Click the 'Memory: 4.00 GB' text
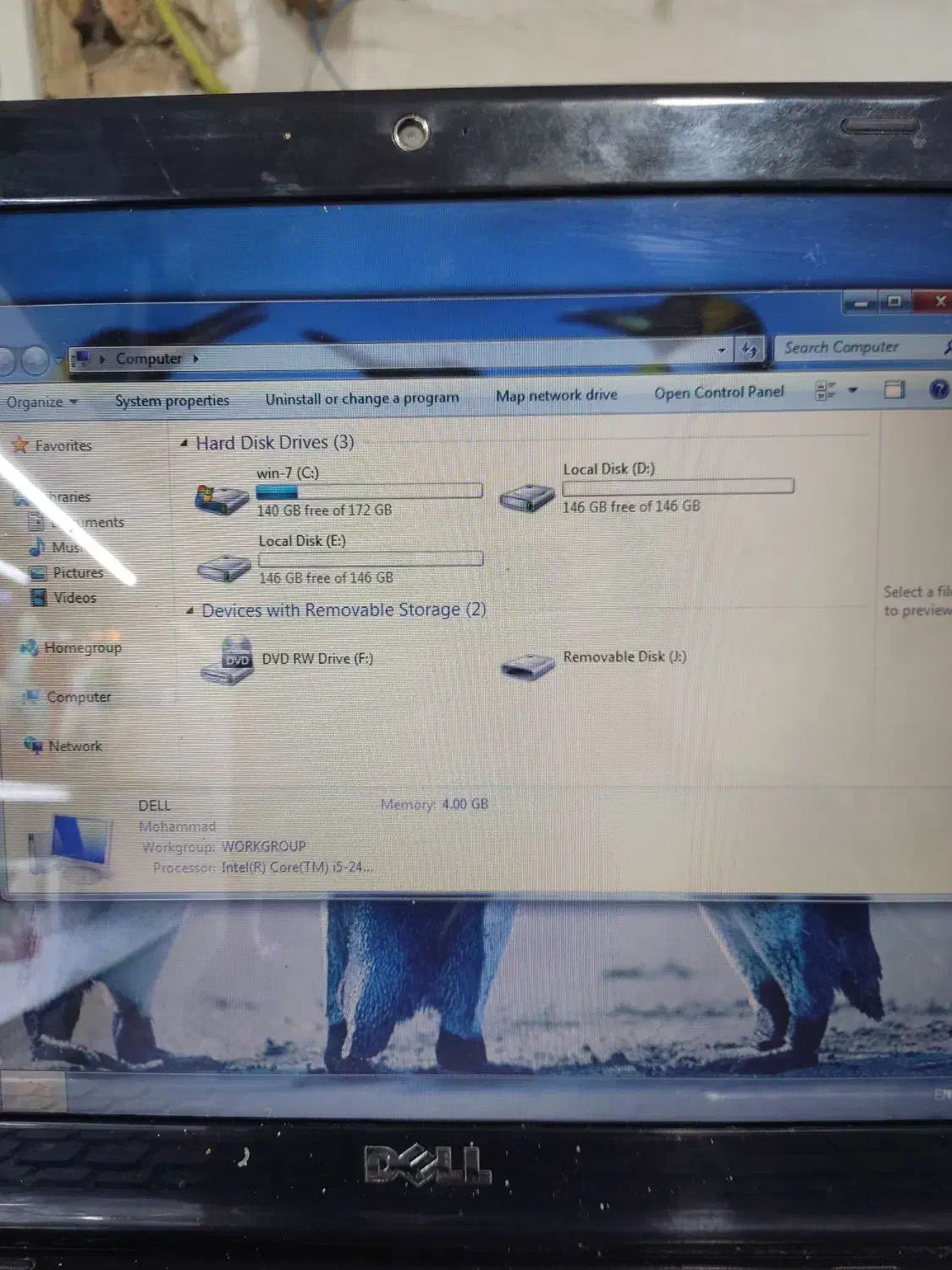 coord(434,804)
